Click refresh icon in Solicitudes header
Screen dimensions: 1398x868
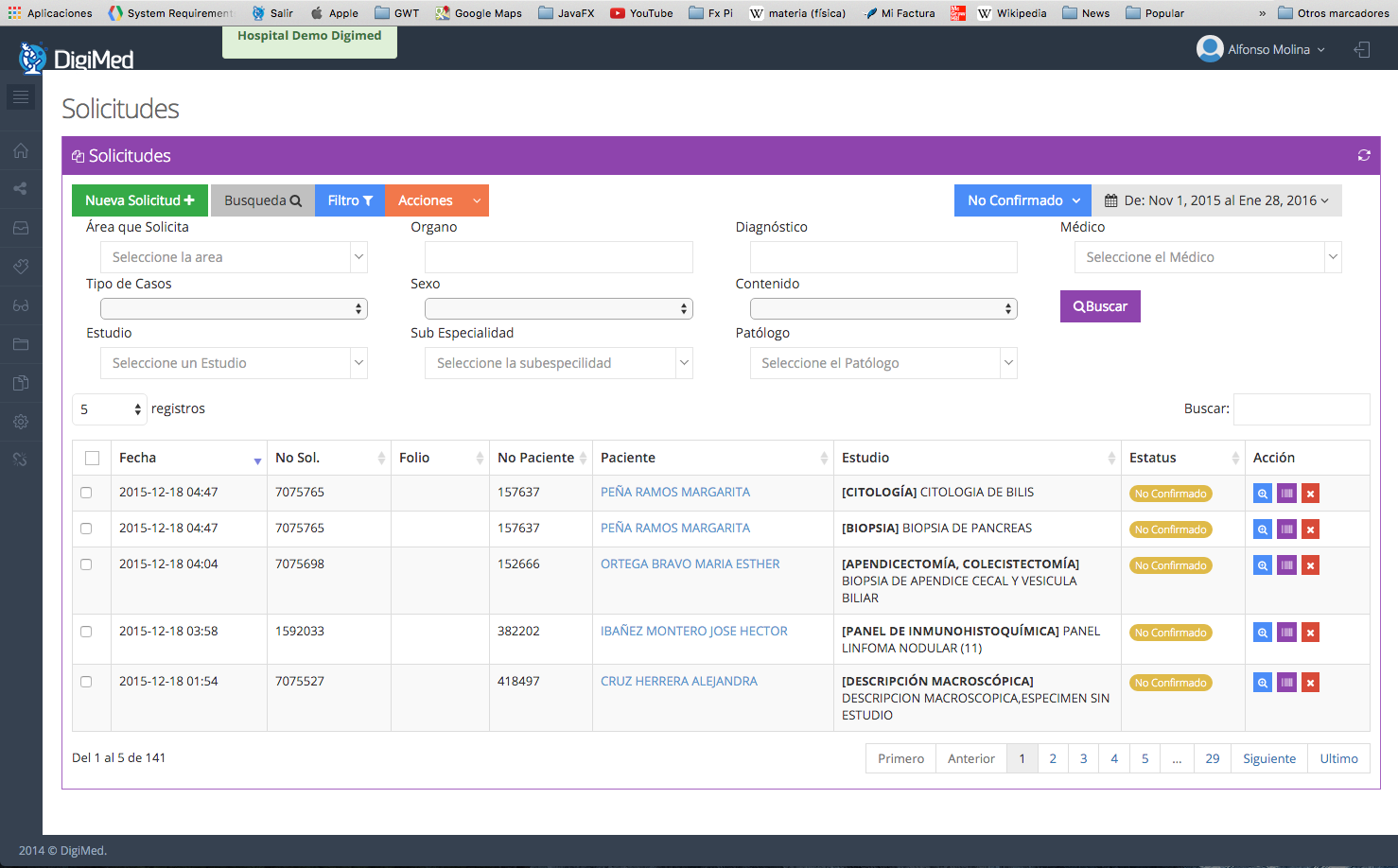[x=1363, y=155]
